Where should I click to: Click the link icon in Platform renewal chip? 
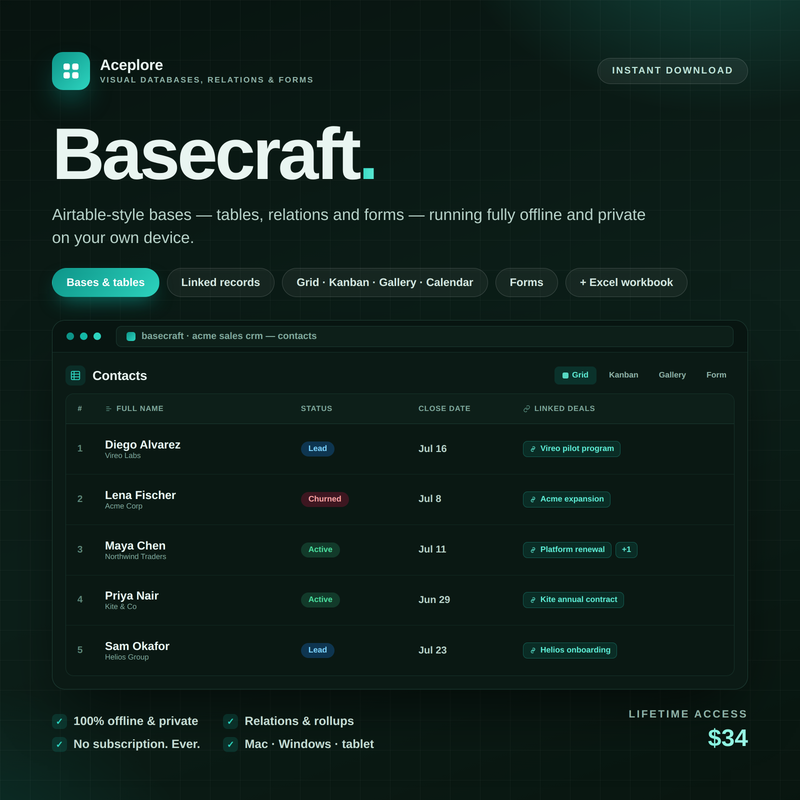[533, 550]
